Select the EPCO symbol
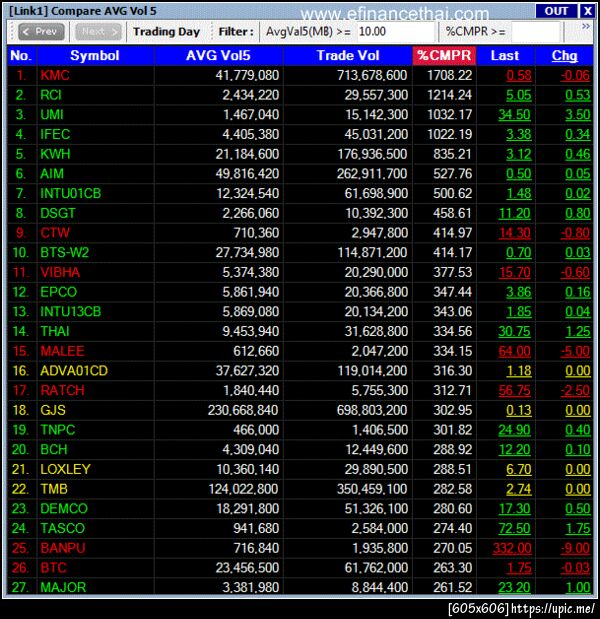 [x=58, y=292]
